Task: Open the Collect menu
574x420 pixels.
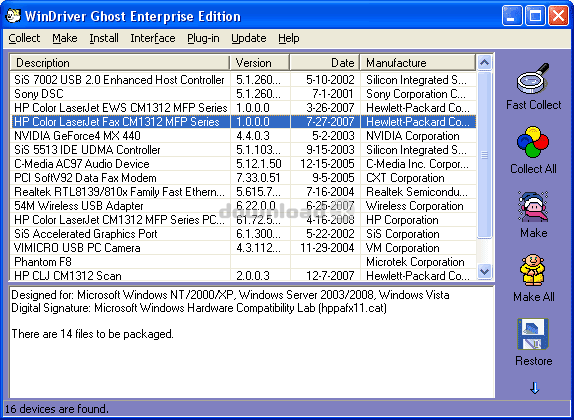Action: [x=24, y=38]
